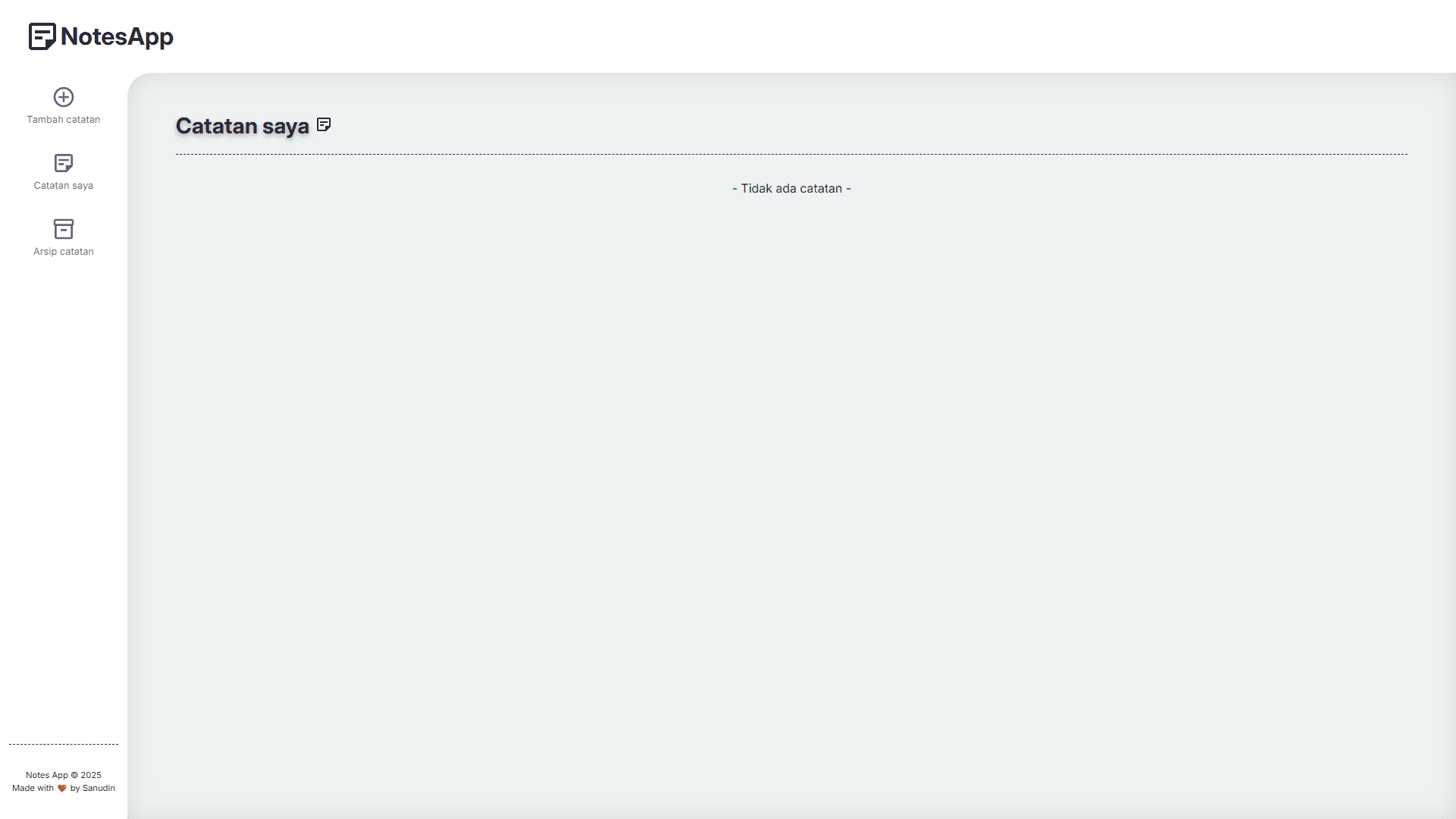Open Tambah catatan via its label

[64, 120]
